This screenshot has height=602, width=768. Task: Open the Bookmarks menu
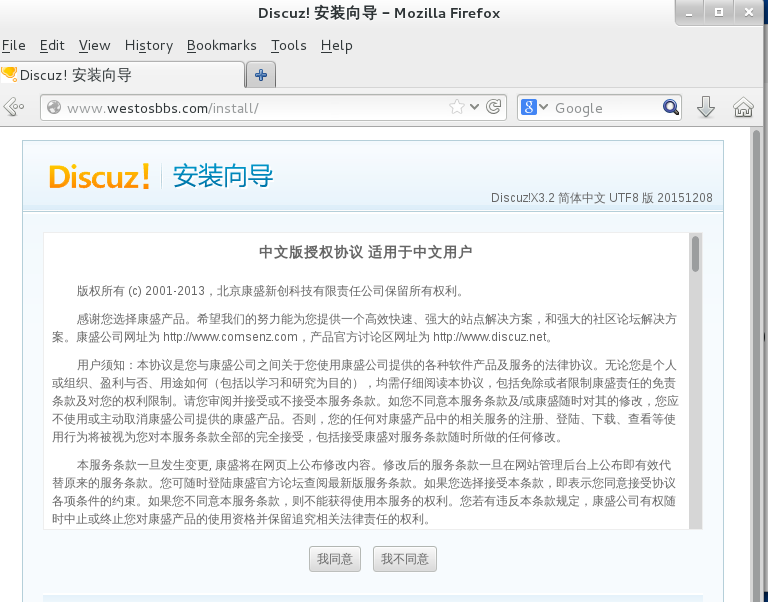coord(222,46)
